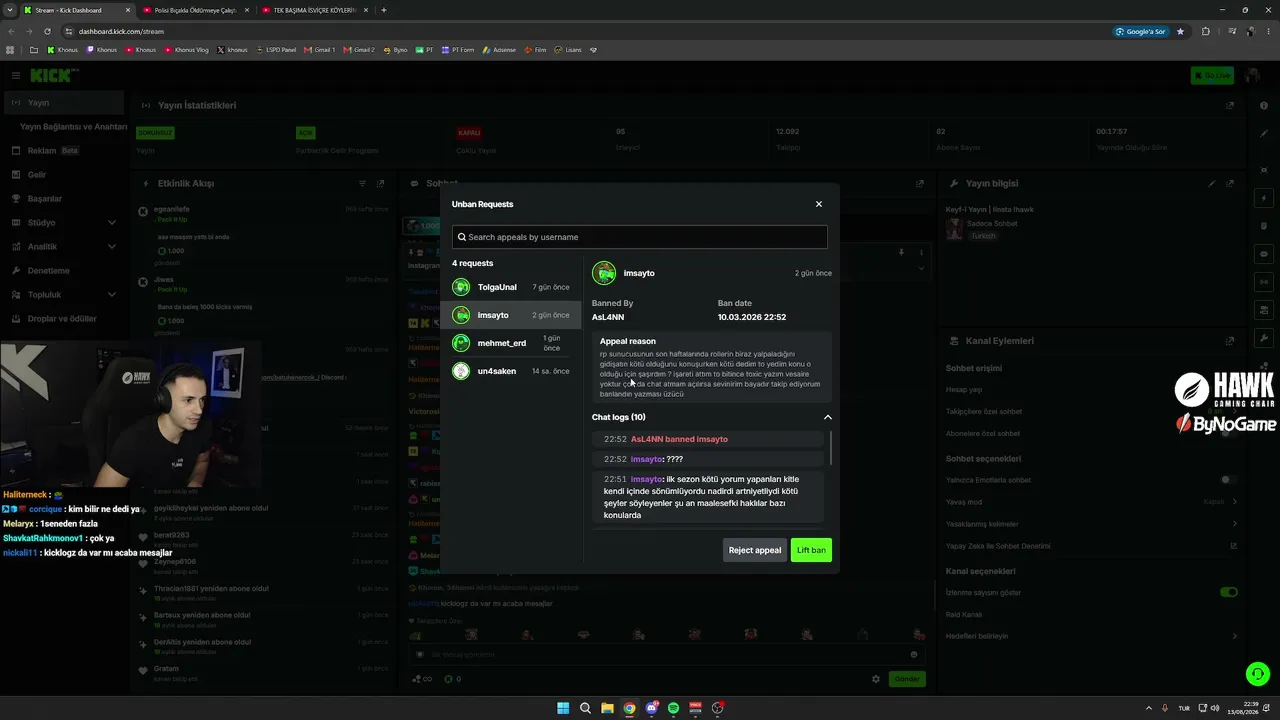Screen dimensions: 1280x720
Task: Open Denetleme in the sidebar
Action: (62, 271)
